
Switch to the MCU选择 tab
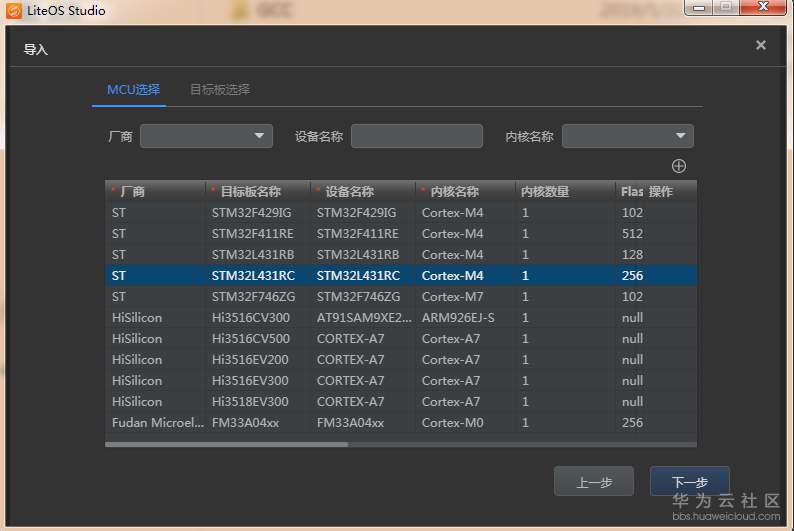click(x=133, y=90)
